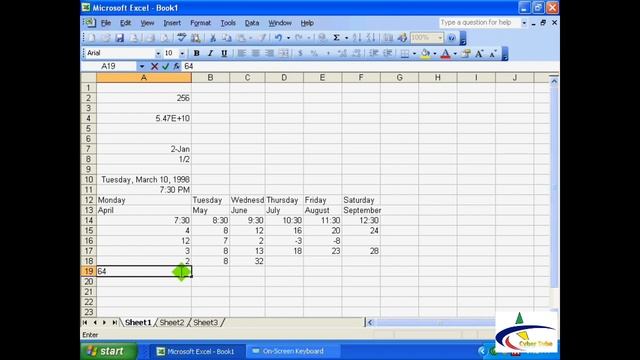Open the Format menu
Image resolution: width=640 pixels, height=360 pixels.
[x=200, y=23]
